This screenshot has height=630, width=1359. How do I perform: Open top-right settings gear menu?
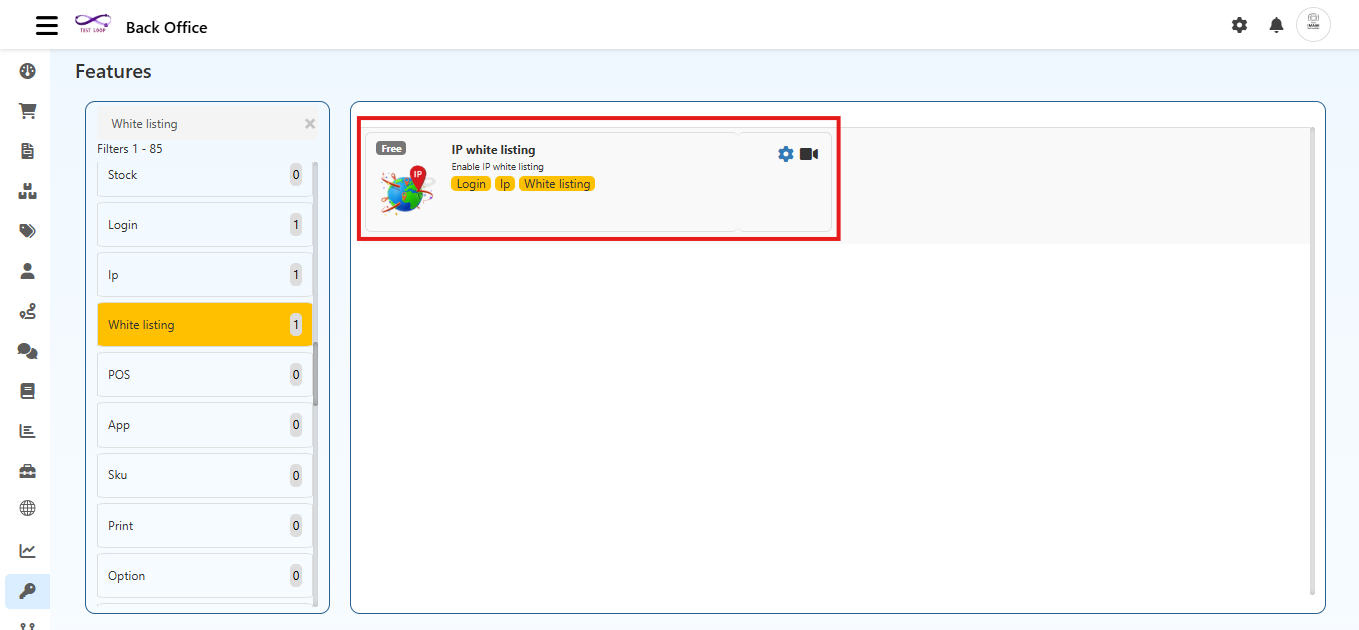[1239, 24]
